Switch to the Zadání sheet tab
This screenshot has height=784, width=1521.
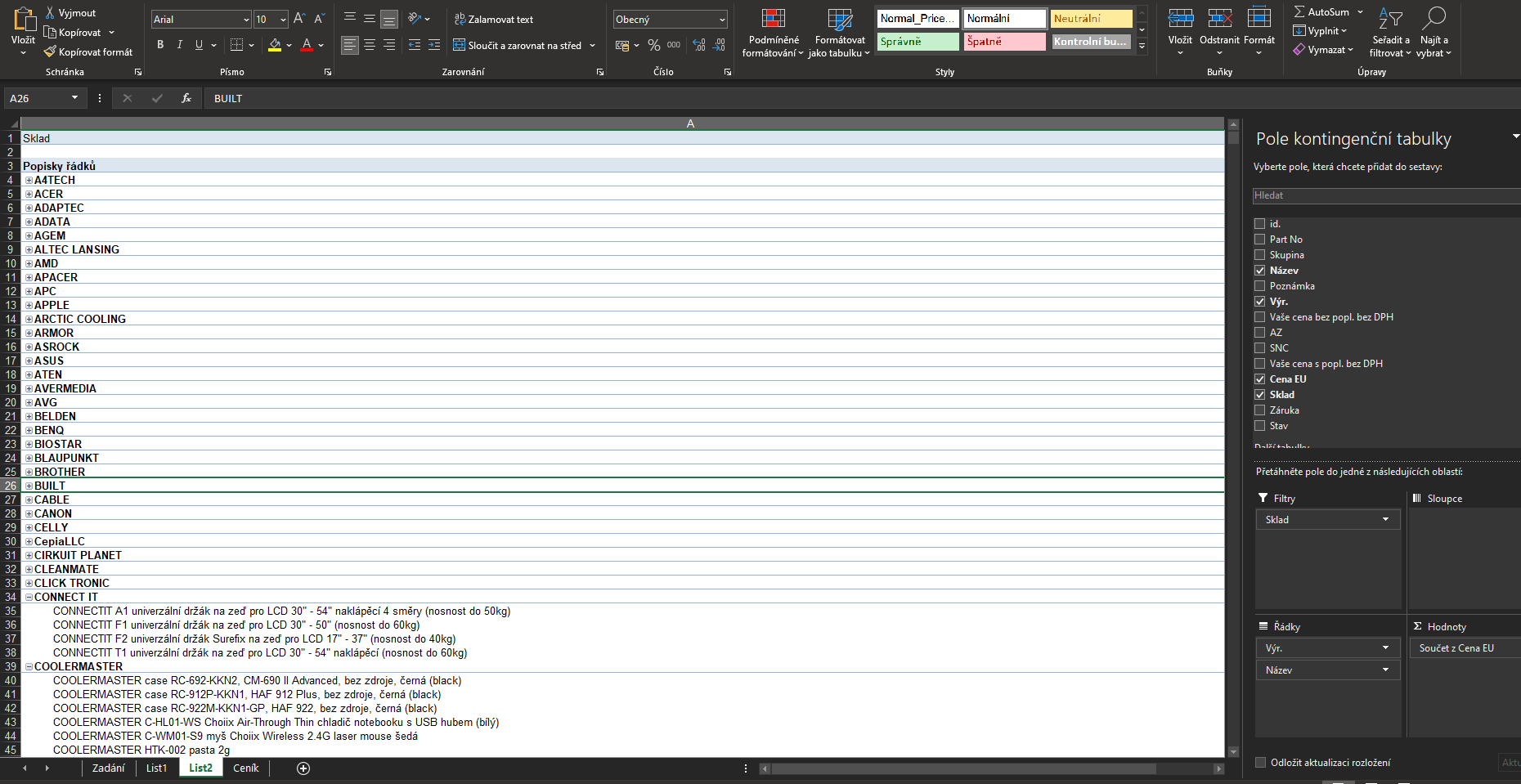(108, 768)
